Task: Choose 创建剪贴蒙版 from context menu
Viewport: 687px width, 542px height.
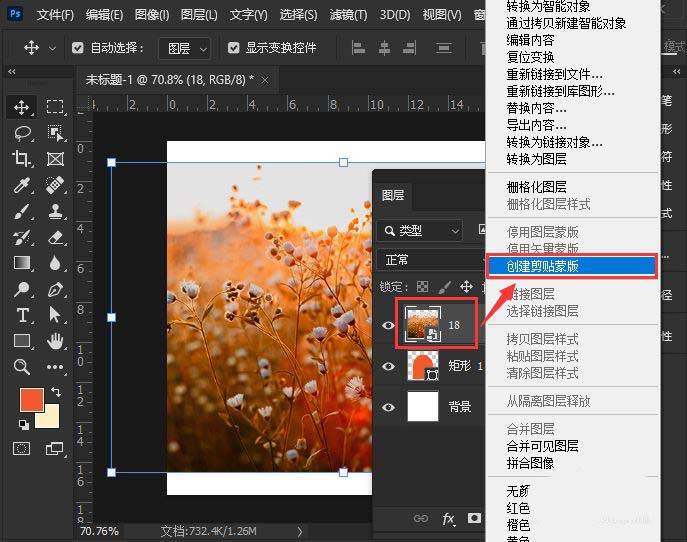Action: [x=572, y=266]
